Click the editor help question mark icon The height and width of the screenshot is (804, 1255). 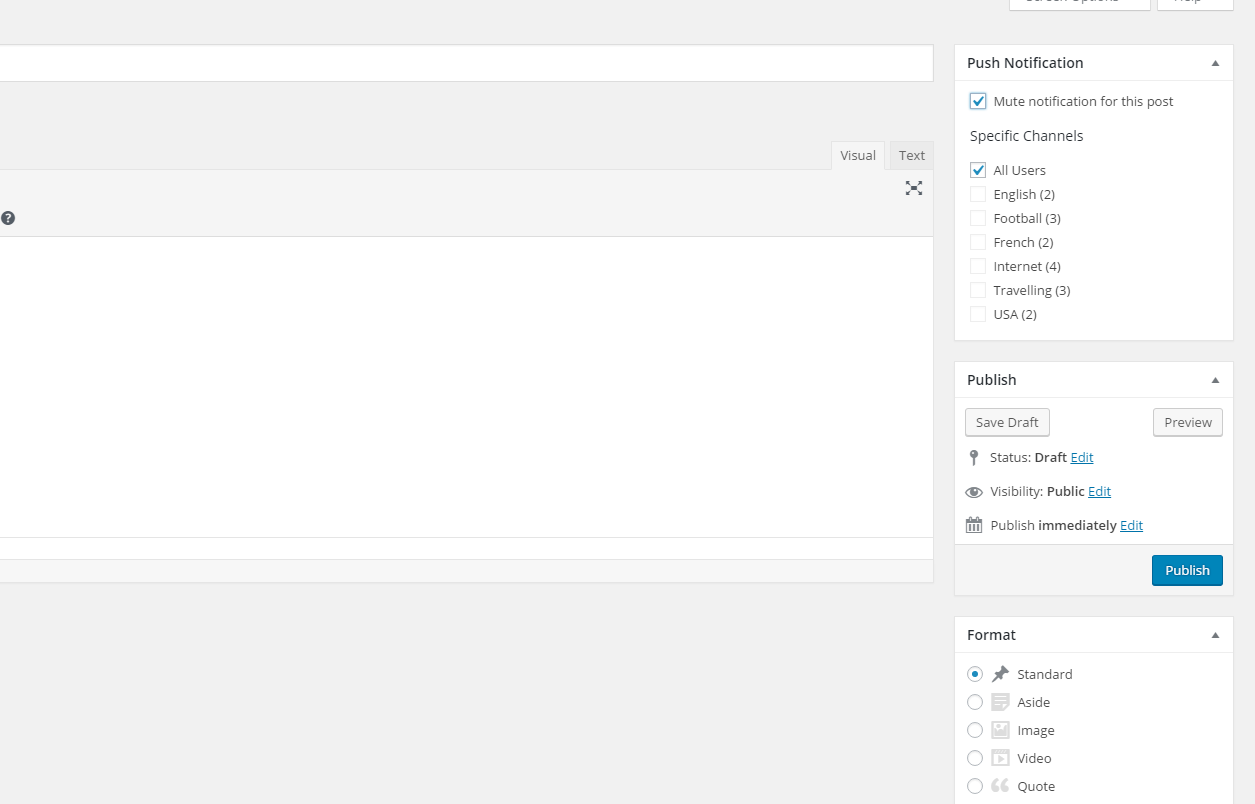coord(8,218)
